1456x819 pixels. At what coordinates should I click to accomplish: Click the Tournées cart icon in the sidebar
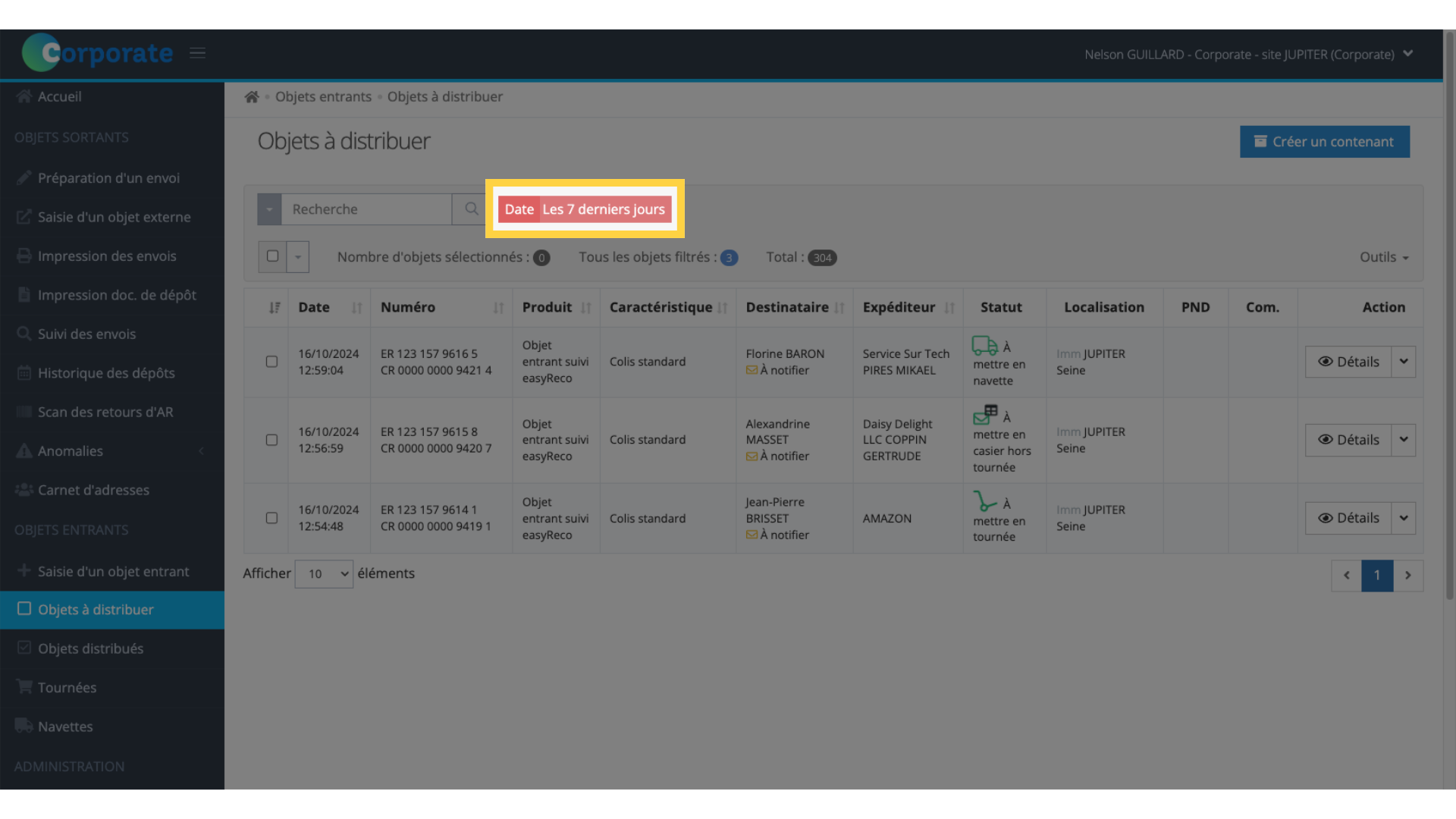click(x=24, y=687)
